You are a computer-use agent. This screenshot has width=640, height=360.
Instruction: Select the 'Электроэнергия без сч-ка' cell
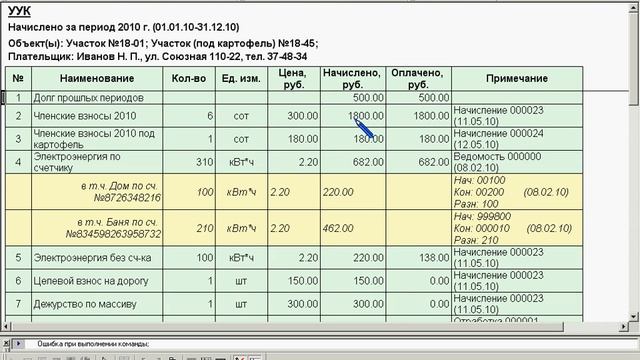tap(97, 258)
